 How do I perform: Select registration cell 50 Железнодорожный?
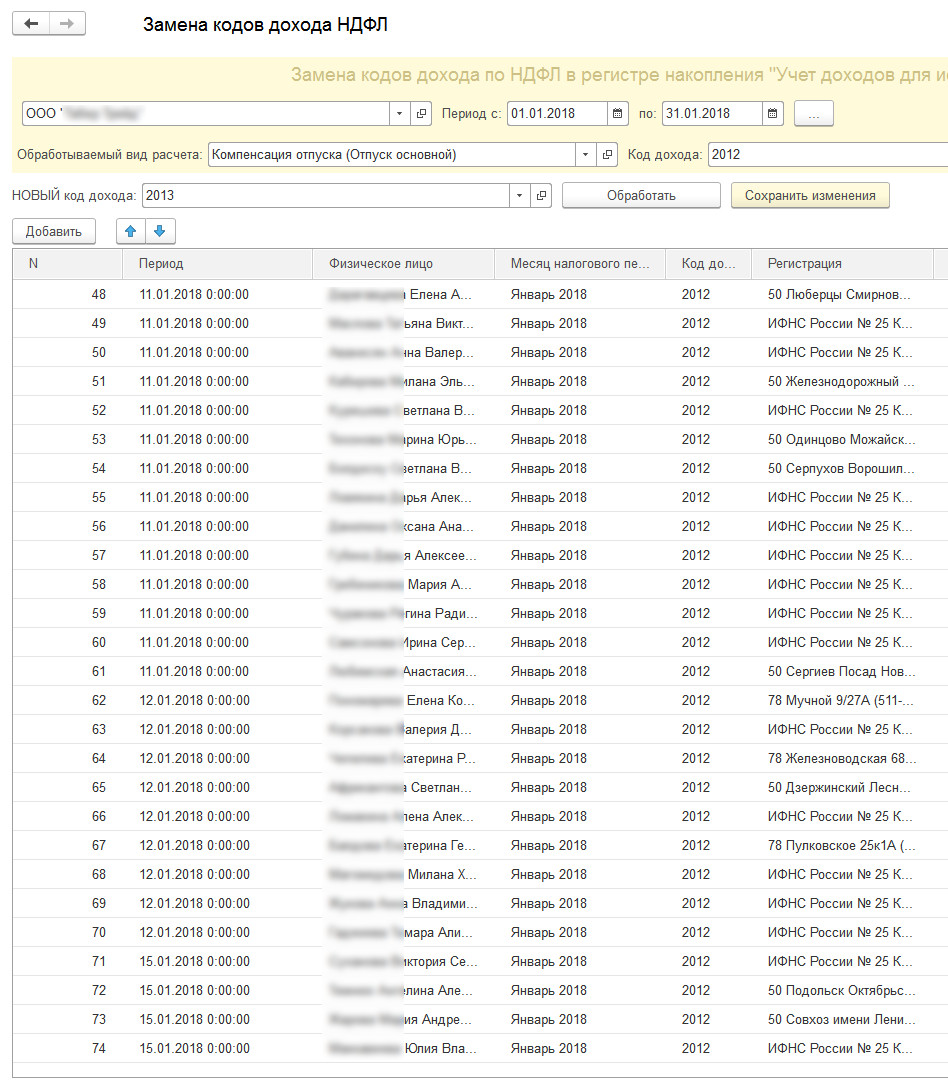pyautogui.click(x=841, y=382)
